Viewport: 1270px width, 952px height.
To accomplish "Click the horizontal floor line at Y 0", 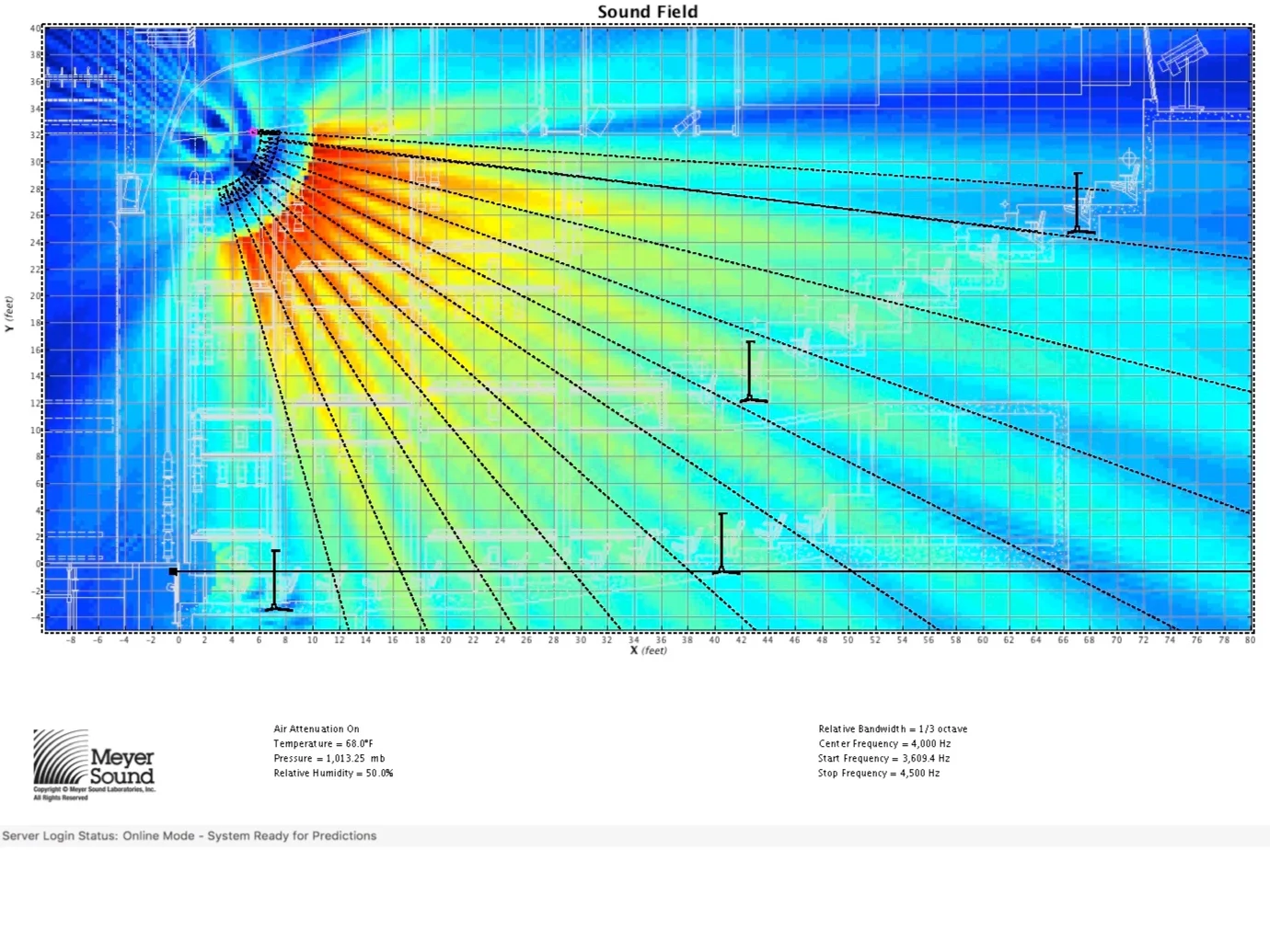I will [x=713, y=571].
